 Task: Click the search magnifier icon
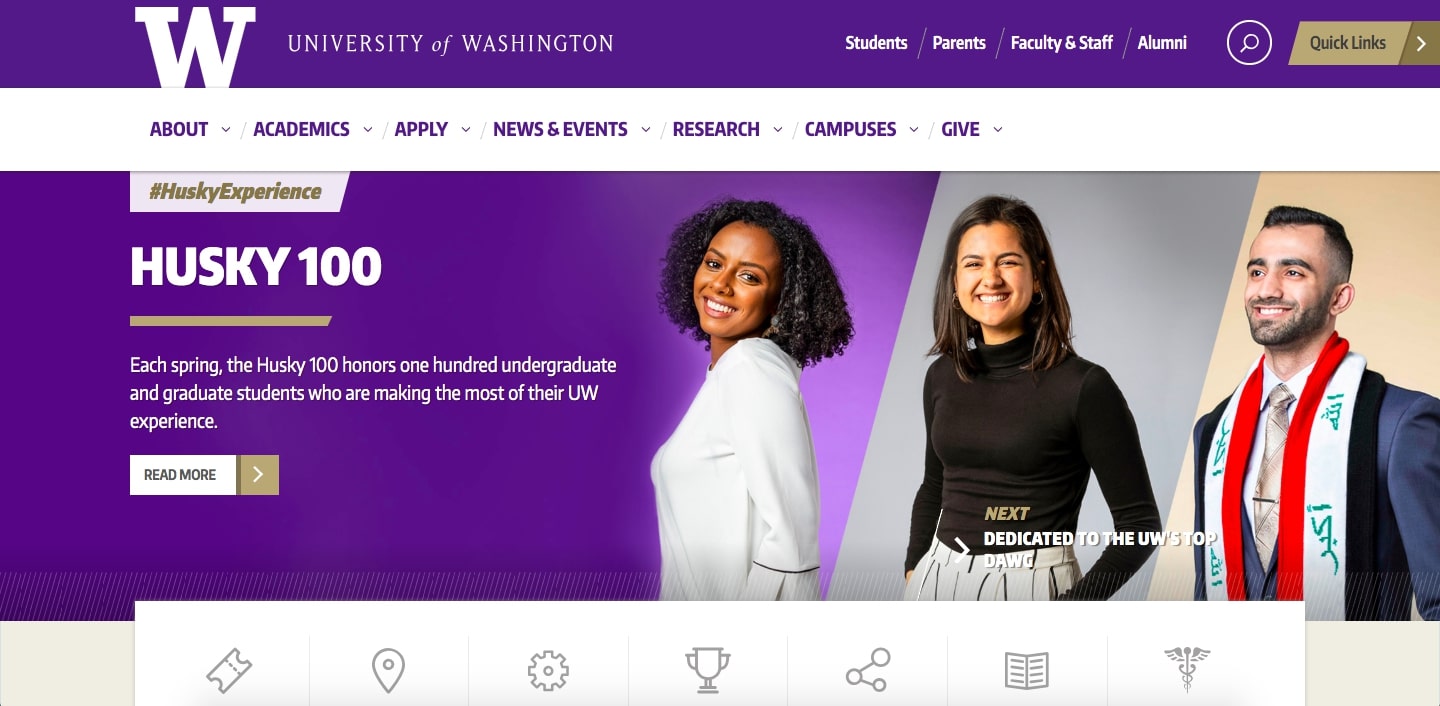click(1249, 43)
